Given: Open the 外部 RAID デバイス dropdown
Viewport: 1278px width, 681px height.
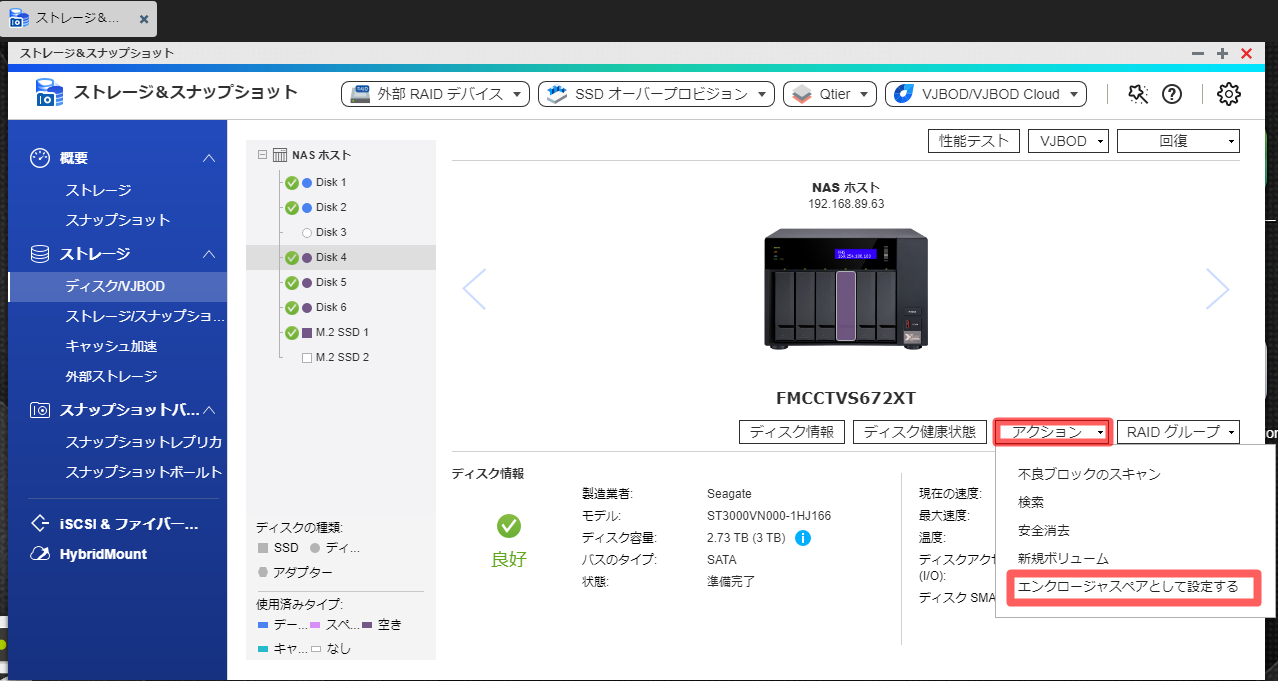Looking at the screenshot, I should [435, 94].
